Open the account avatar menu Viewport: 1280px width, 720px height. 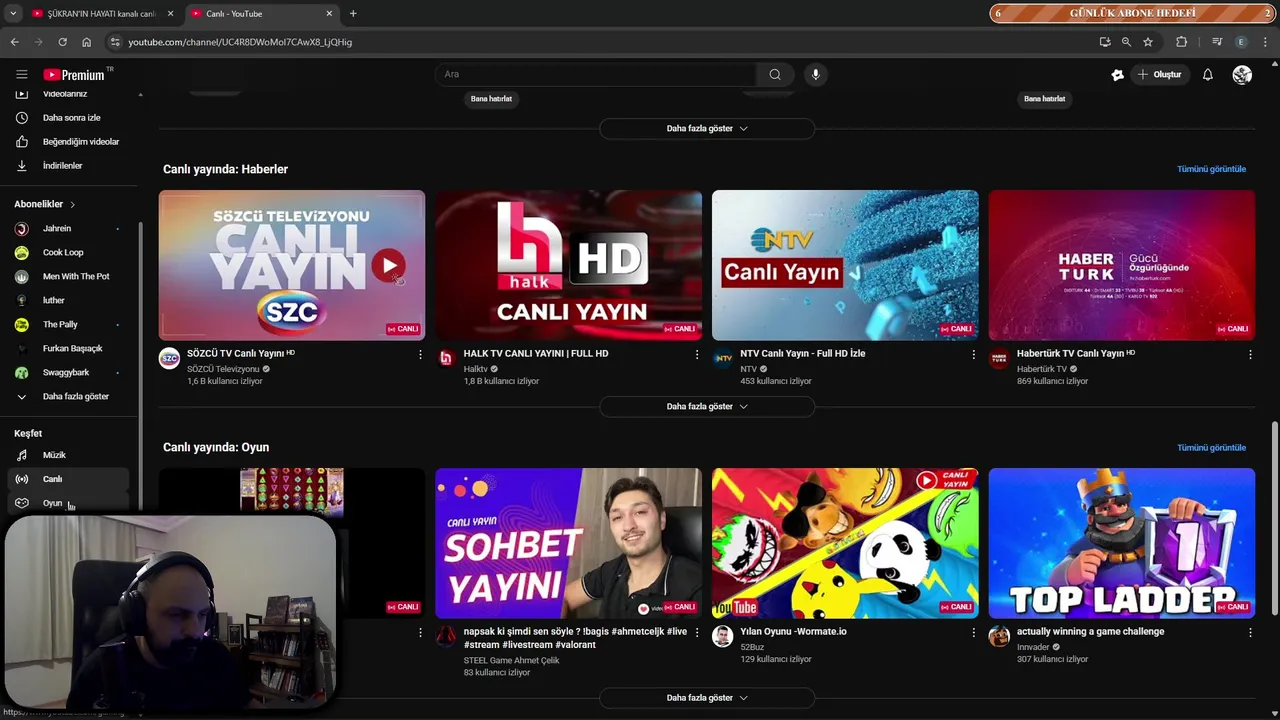(x=1242, y=74)
